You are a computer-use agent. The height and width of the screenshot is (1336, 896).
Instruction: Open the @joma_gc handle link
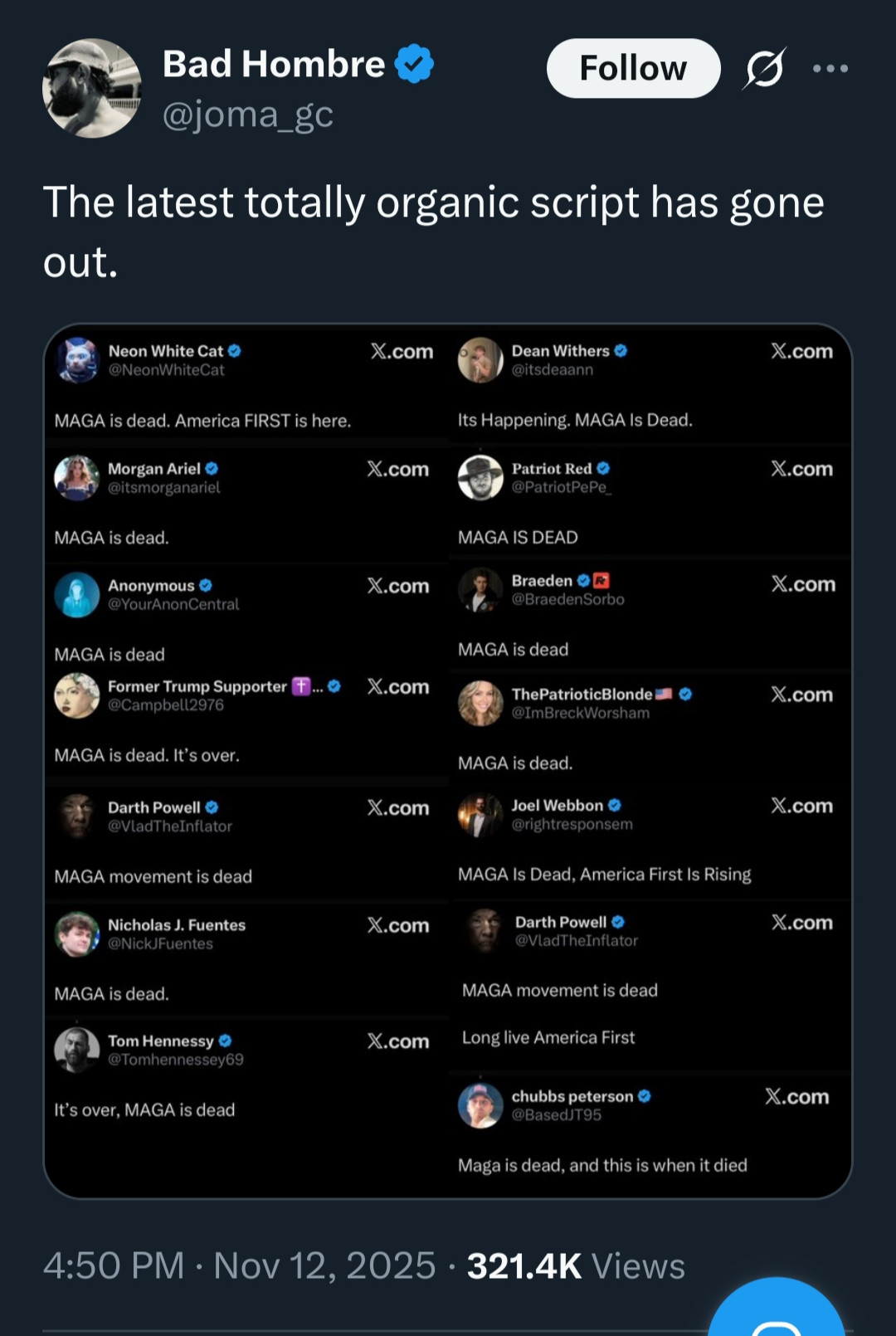(247, 115)
